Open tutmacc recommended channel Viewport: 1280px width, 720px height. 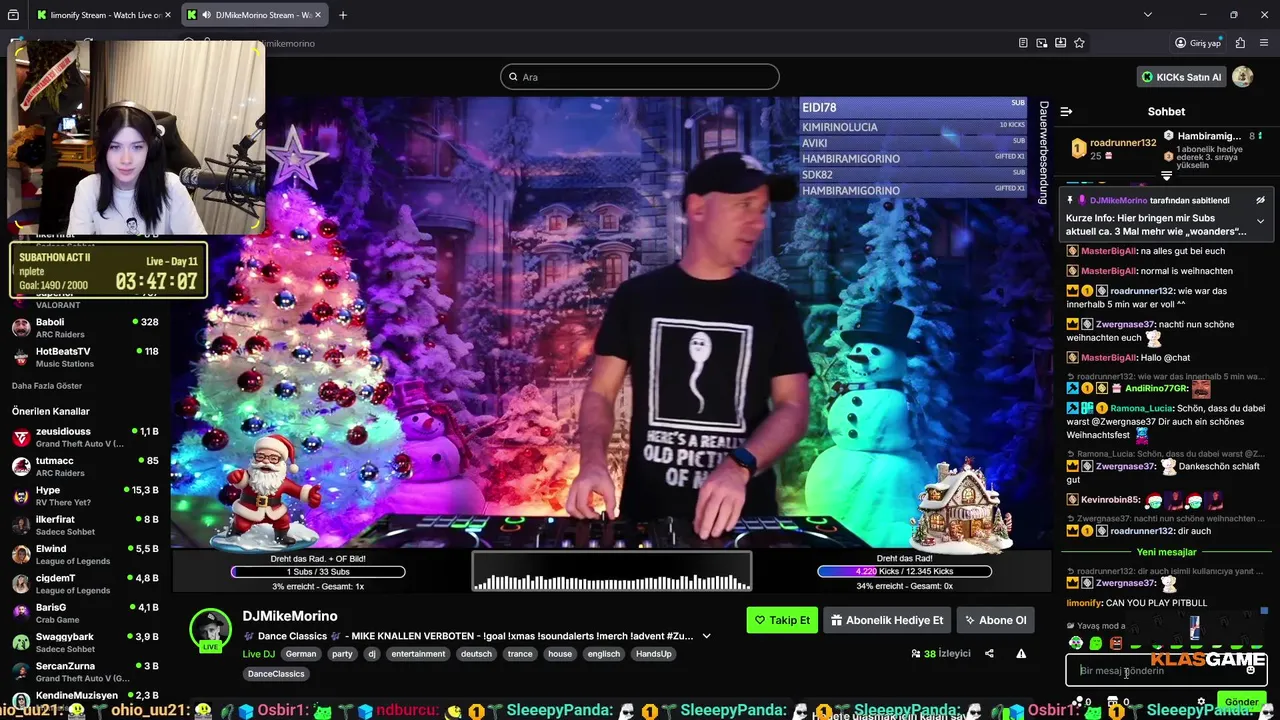tap(85, 466)
